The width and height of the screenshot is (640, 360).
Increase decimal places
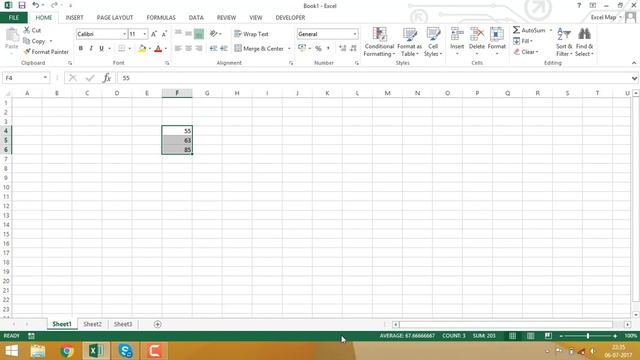[x=342, y=48]
